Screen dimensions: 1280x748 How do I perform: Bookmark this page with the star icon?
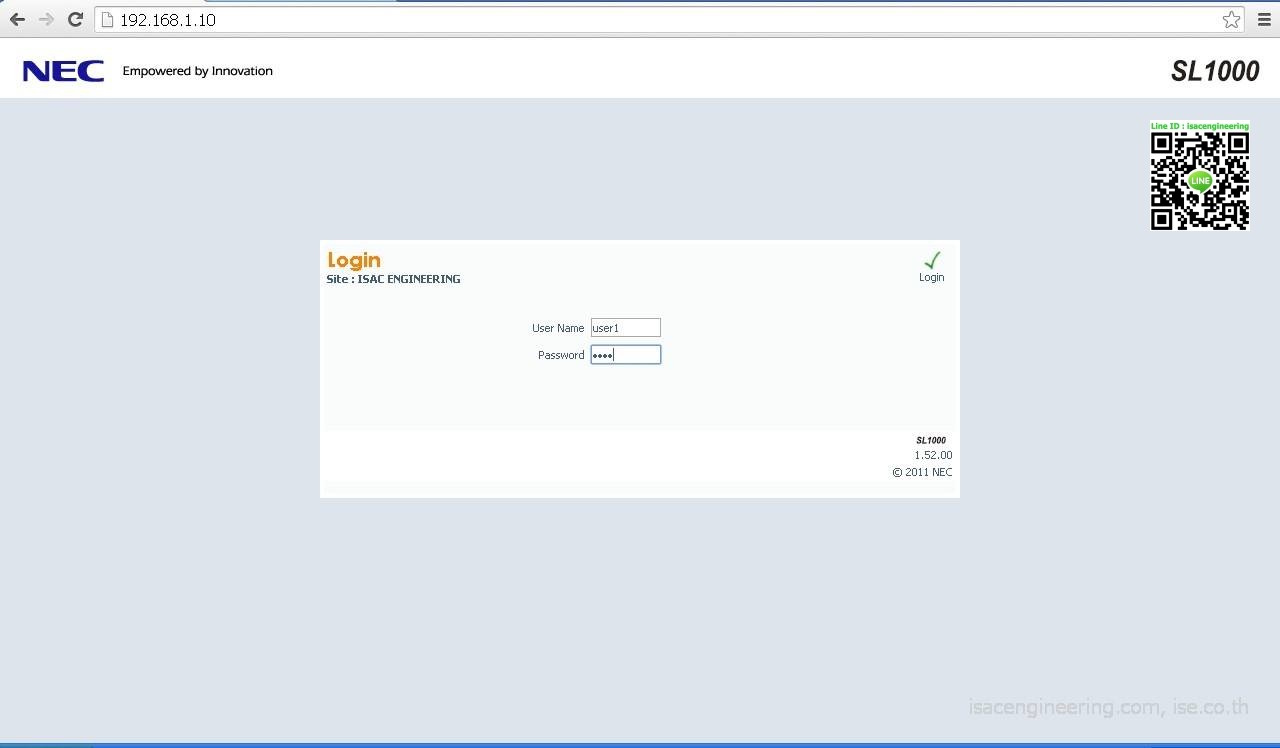1231,19
